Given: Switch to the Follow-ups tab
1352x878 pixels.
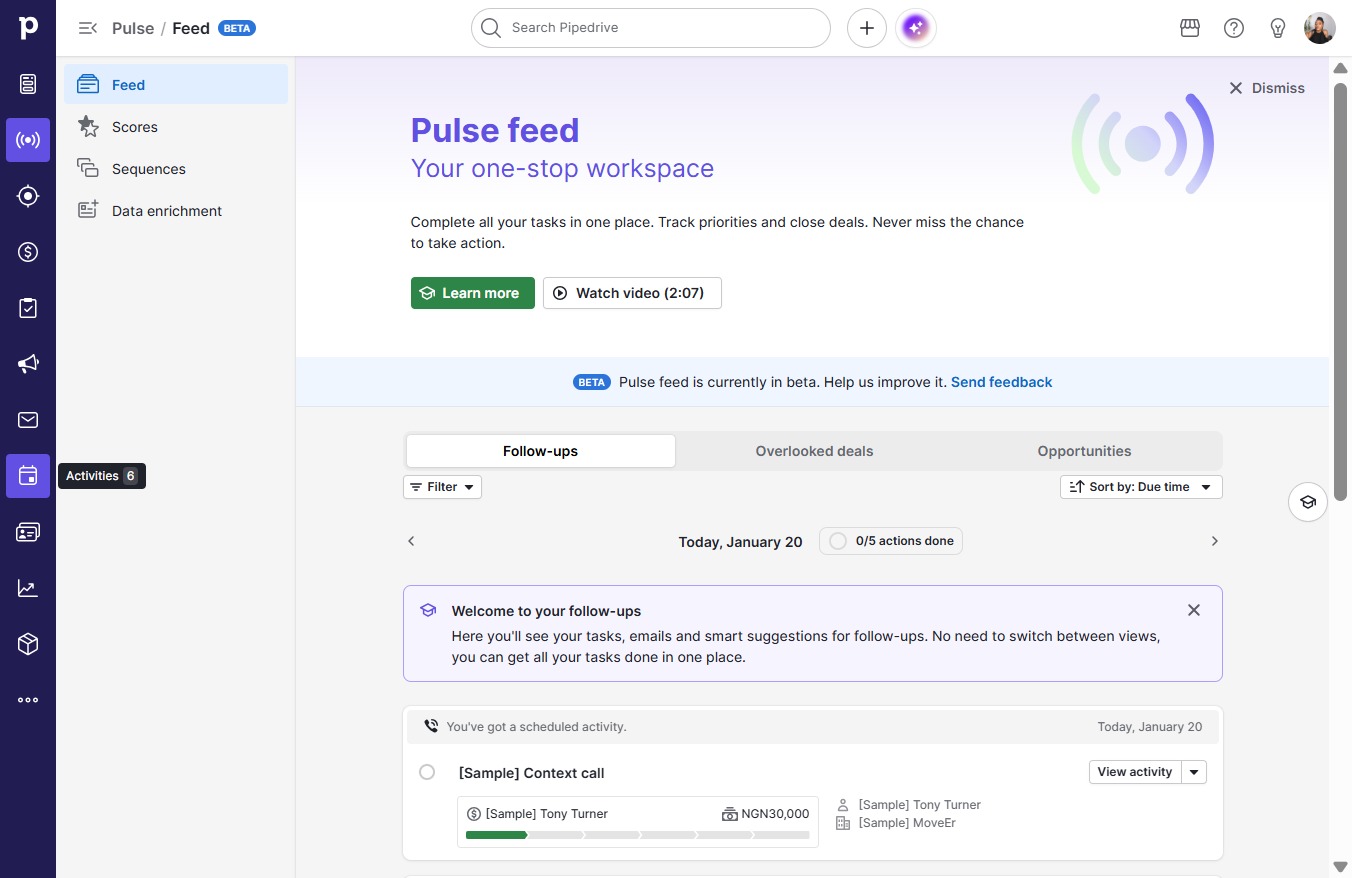Looking at the screenshot, I should click(540, 451).
